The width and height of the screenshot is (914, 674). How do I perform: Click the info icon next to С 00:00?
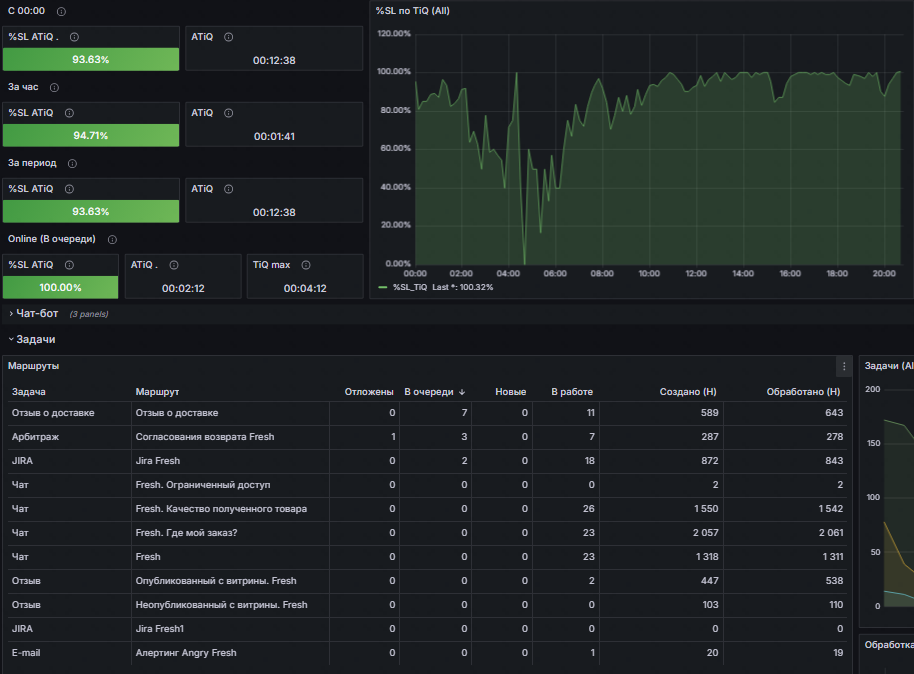pos(62,11)
